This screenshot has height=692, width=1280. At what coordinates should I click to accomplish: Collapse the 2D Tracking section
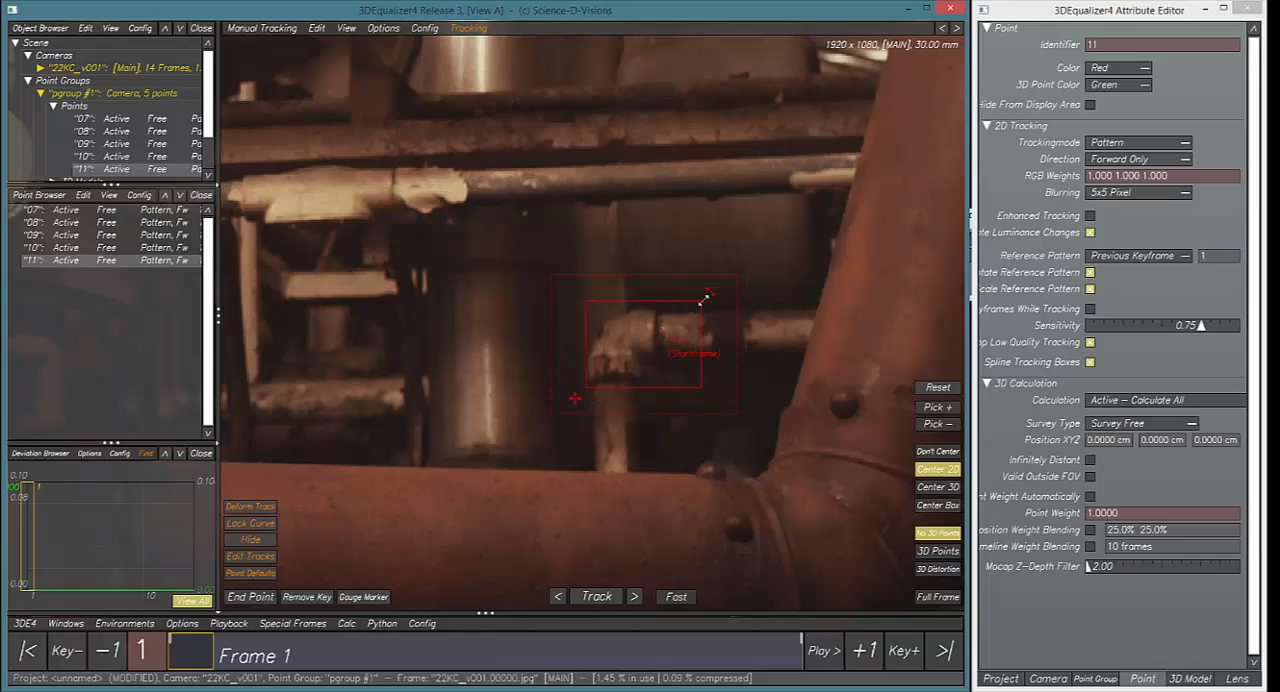(x=987, y=126)
